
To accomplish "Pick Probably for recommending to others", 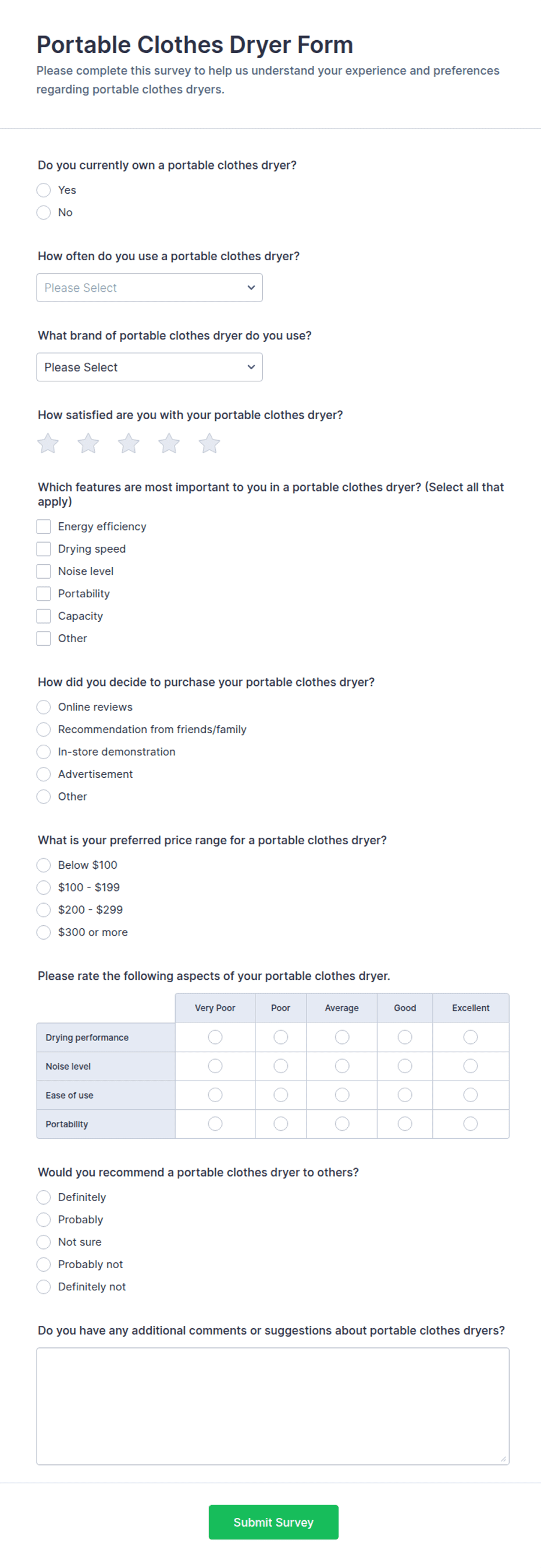I will (x=44, y=1219).
